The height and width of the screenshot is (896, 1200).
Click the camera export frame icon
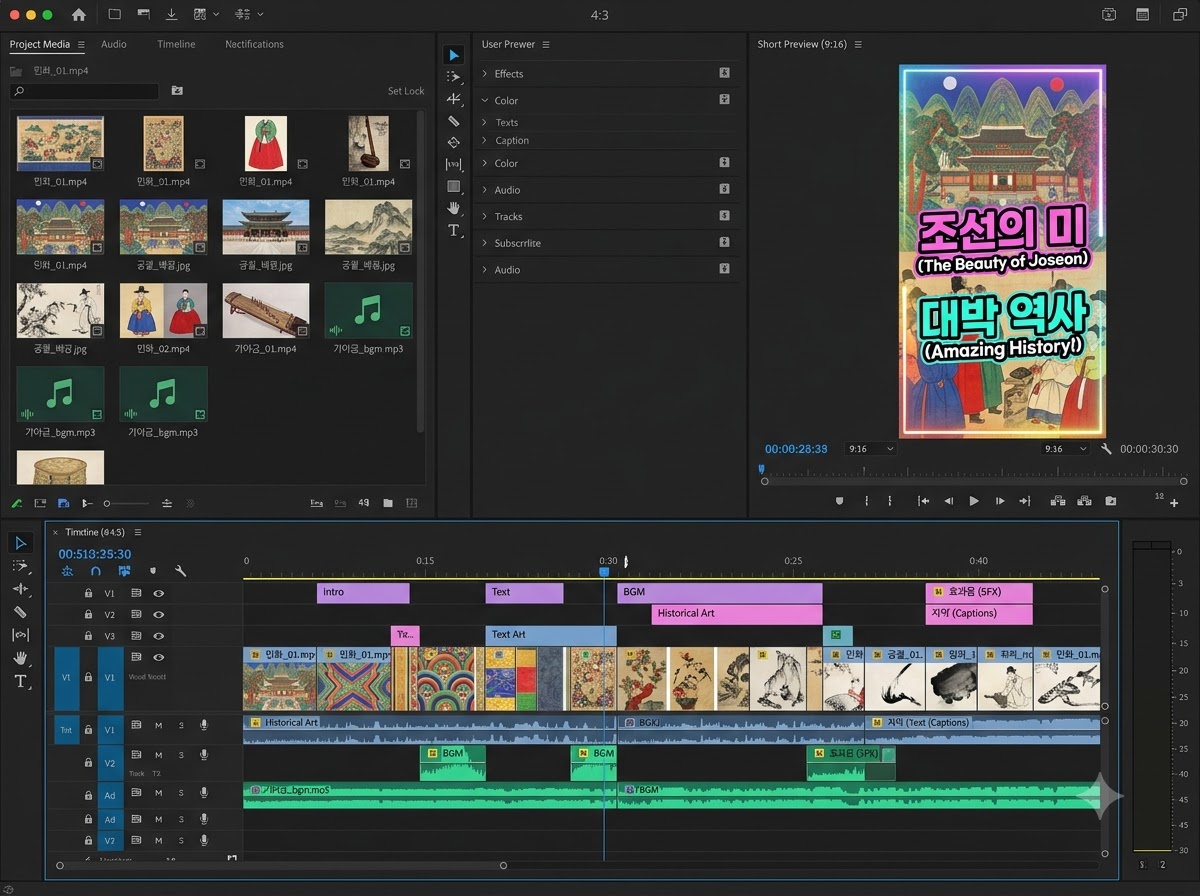tap(1110, 501)
